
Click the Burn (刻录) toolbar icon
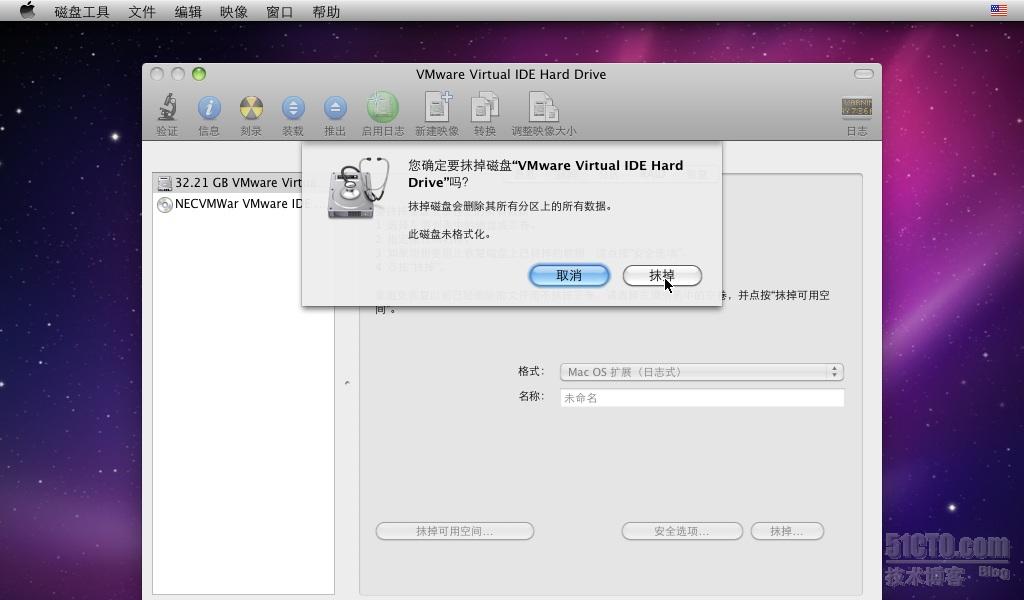(x=251, y=108)
